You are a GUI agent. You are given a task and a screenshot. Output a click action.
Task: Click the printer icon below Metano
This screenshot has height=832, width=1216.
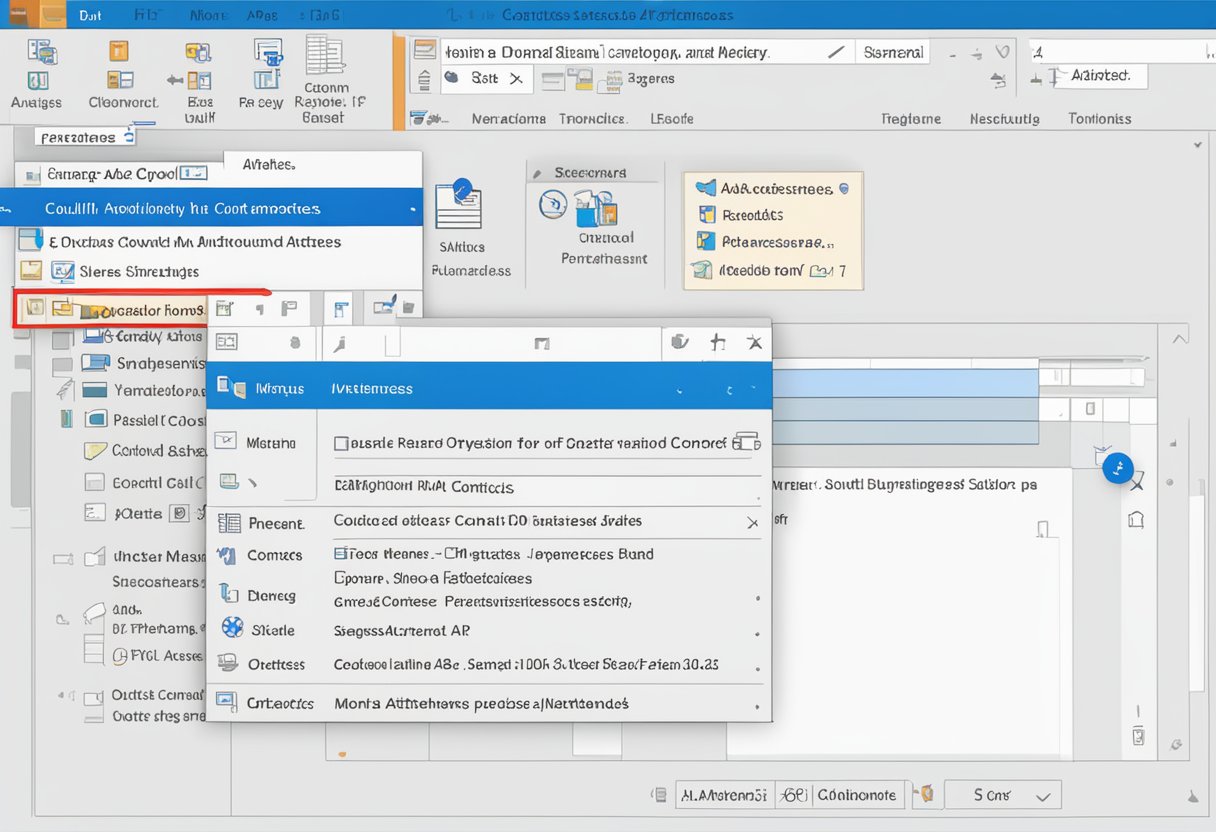[x=232, y=480]
